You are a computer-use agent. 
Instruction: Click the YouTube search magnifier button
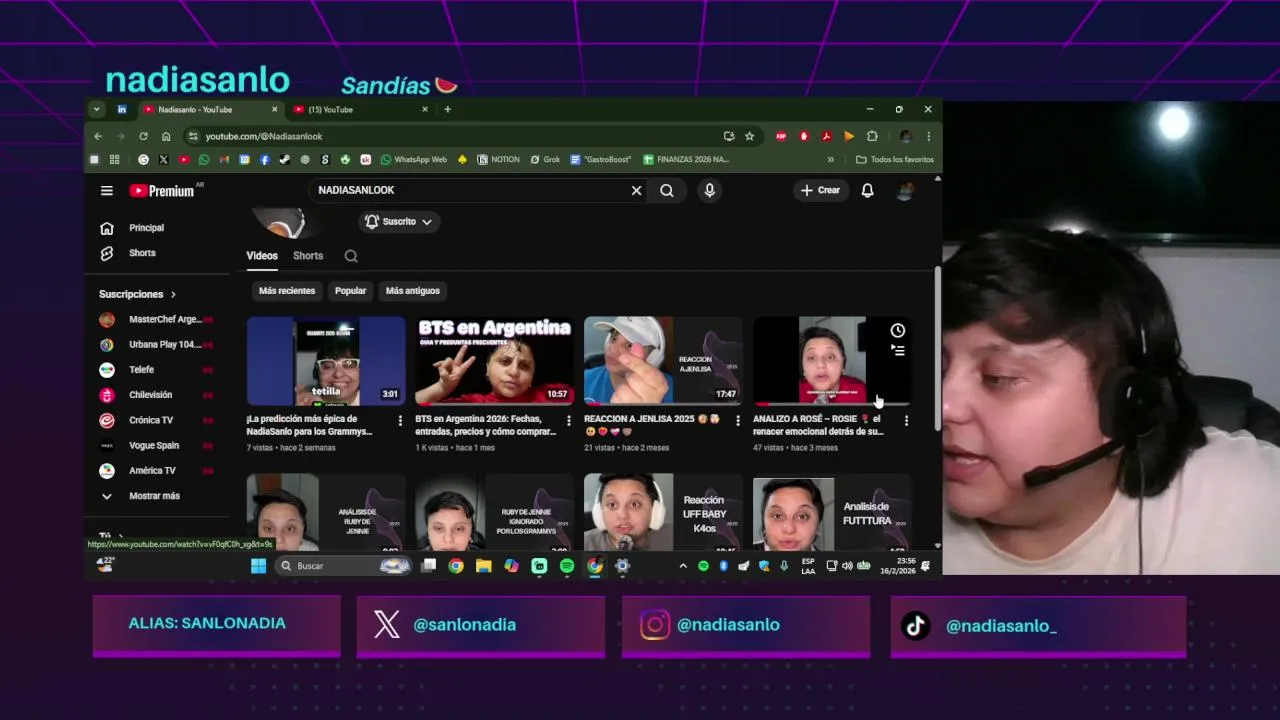667,190
